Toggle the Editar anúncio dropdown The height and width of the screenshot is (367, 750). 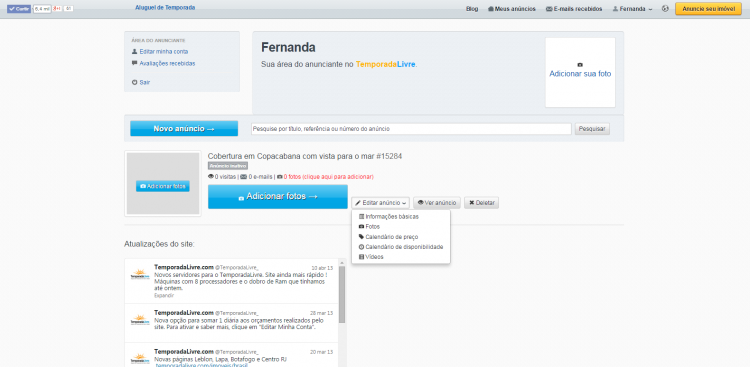(x=381, y=203)
